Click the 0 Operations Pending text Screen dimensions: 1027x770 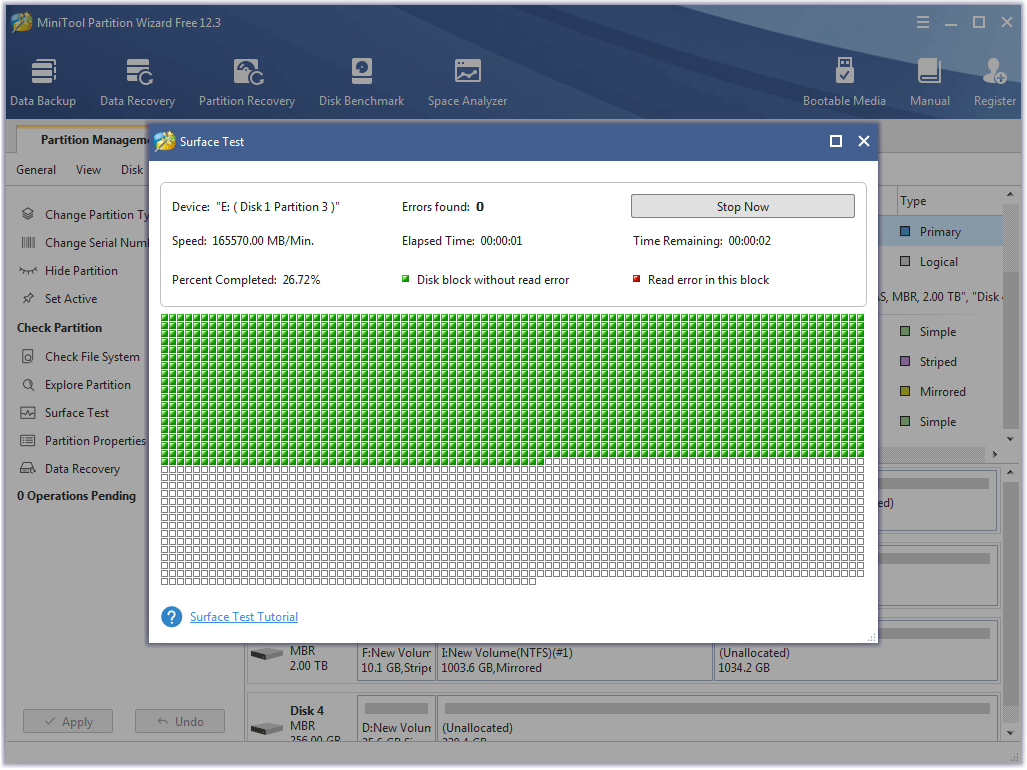[x=77, y=496]
